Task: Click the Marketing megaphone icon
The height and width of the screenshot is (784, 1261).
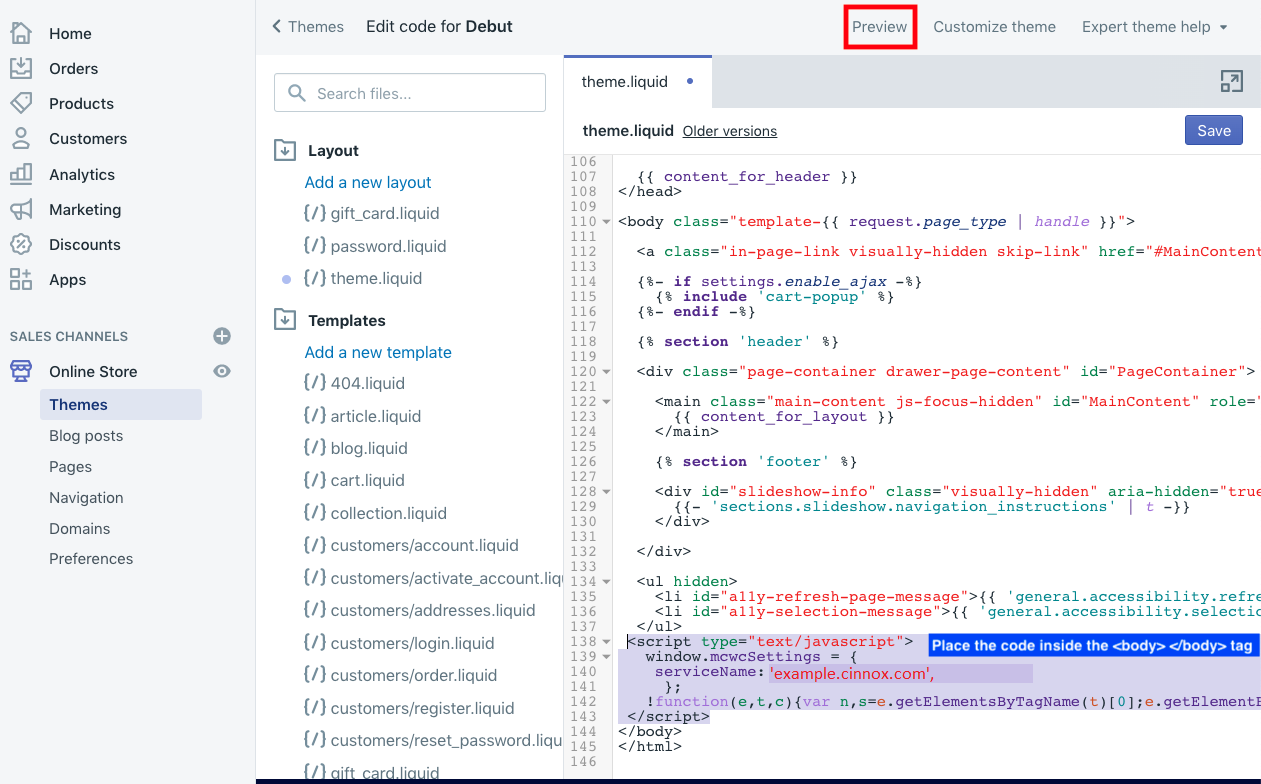Action: 21,209
